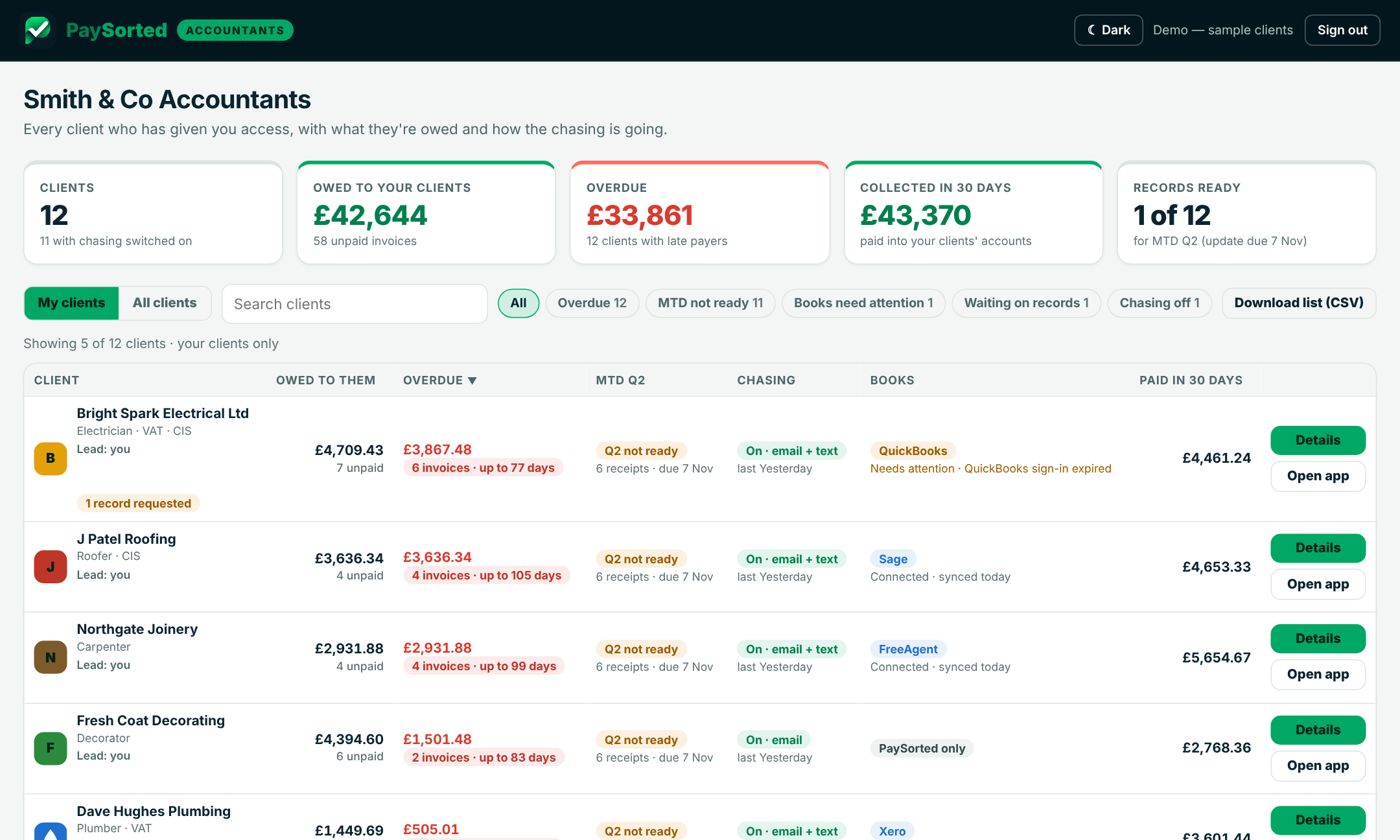Click '1 record requested' tag
The height and width of the screenshot is (840, 1400).
138,504
